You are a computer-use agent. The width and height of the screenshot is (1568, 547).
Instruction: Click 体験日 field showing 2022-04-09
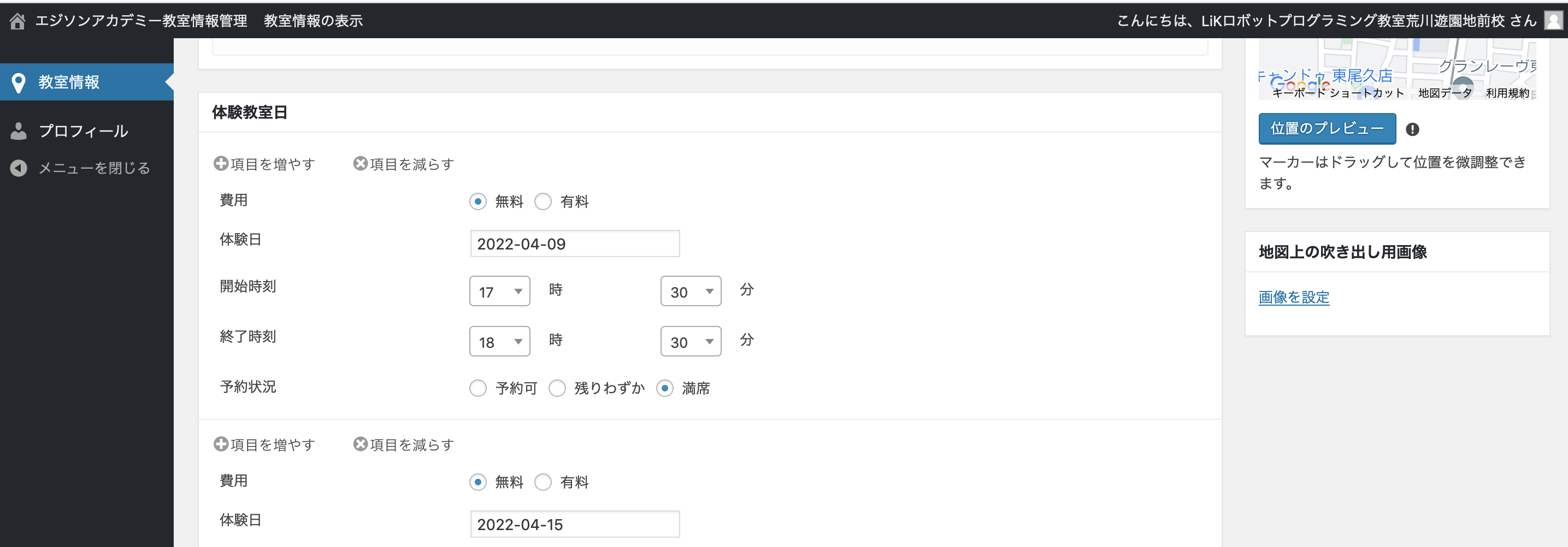[575, 243]
